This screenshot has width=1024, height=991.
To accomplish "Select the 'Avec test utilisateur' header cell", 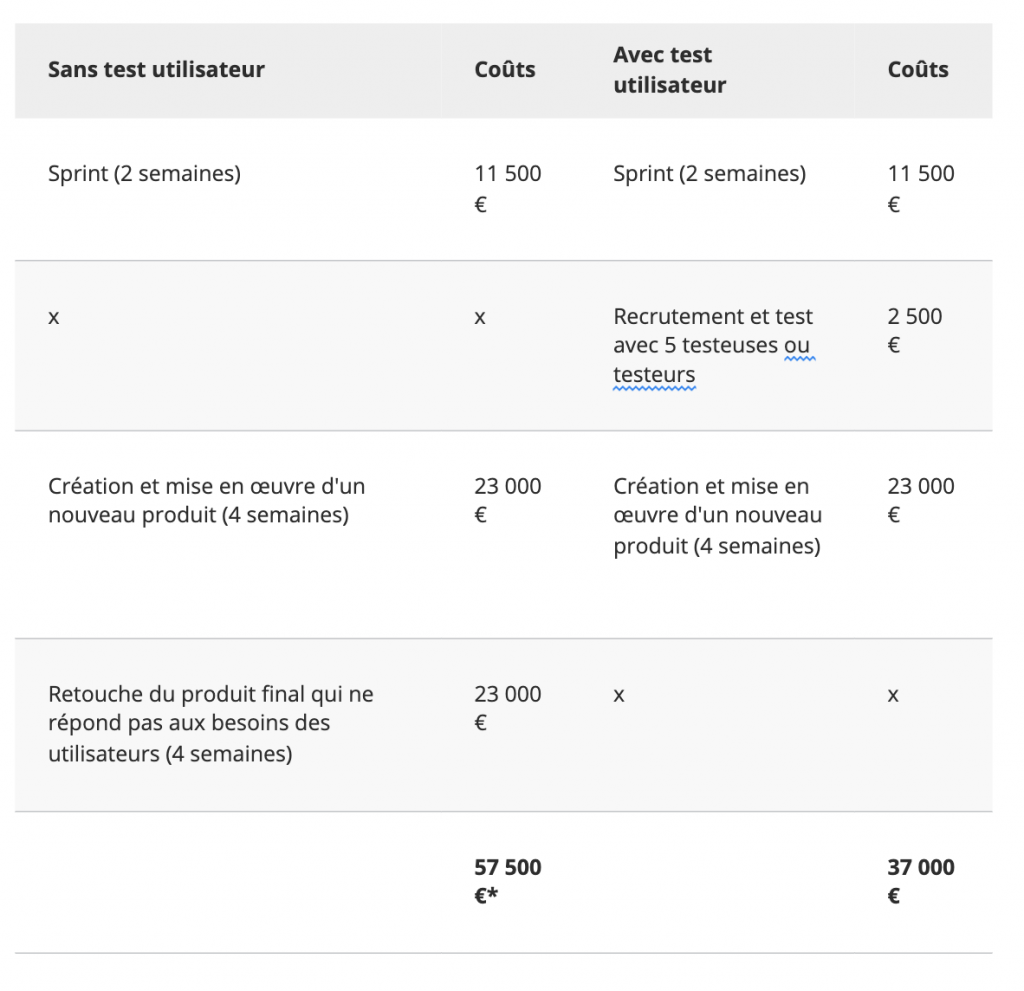I will (669, 70).
